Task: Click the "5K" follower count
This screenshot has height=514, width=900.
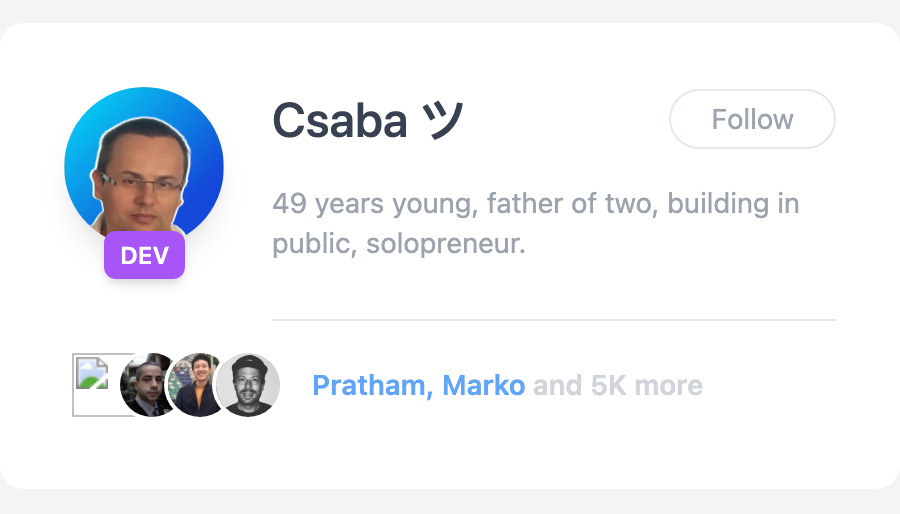Action: pos(609,385)
